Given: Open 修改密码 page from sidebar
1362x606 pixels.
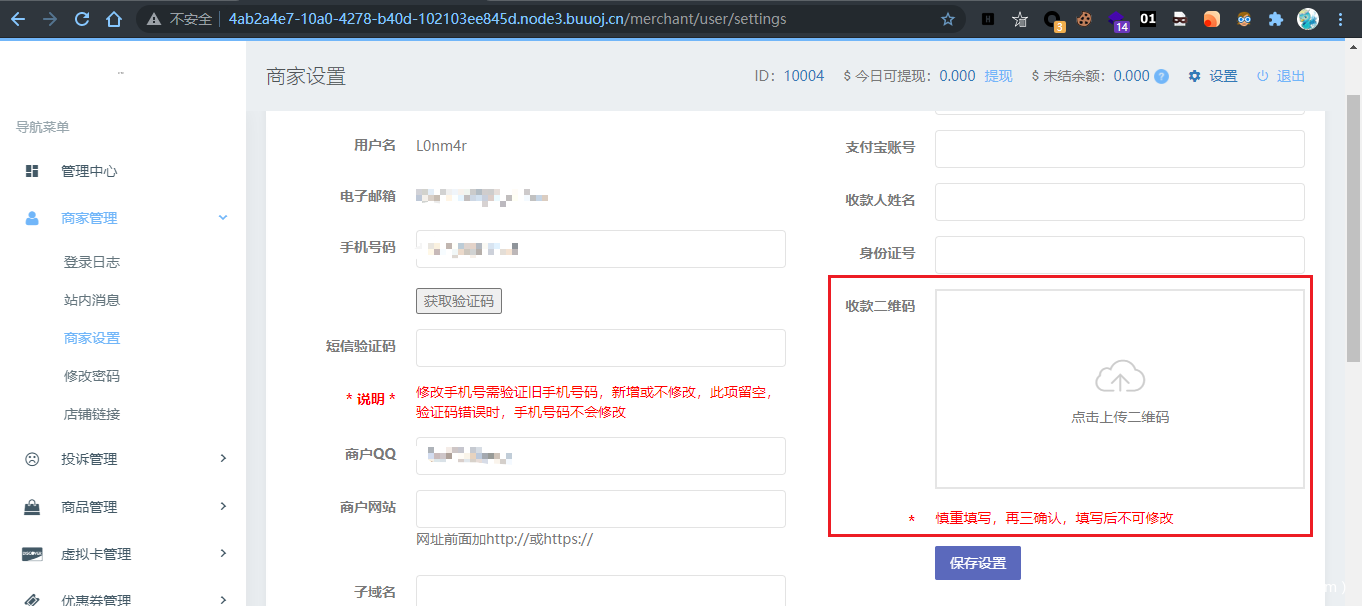Looking at the screenshot, I should [x=92, y=376].
